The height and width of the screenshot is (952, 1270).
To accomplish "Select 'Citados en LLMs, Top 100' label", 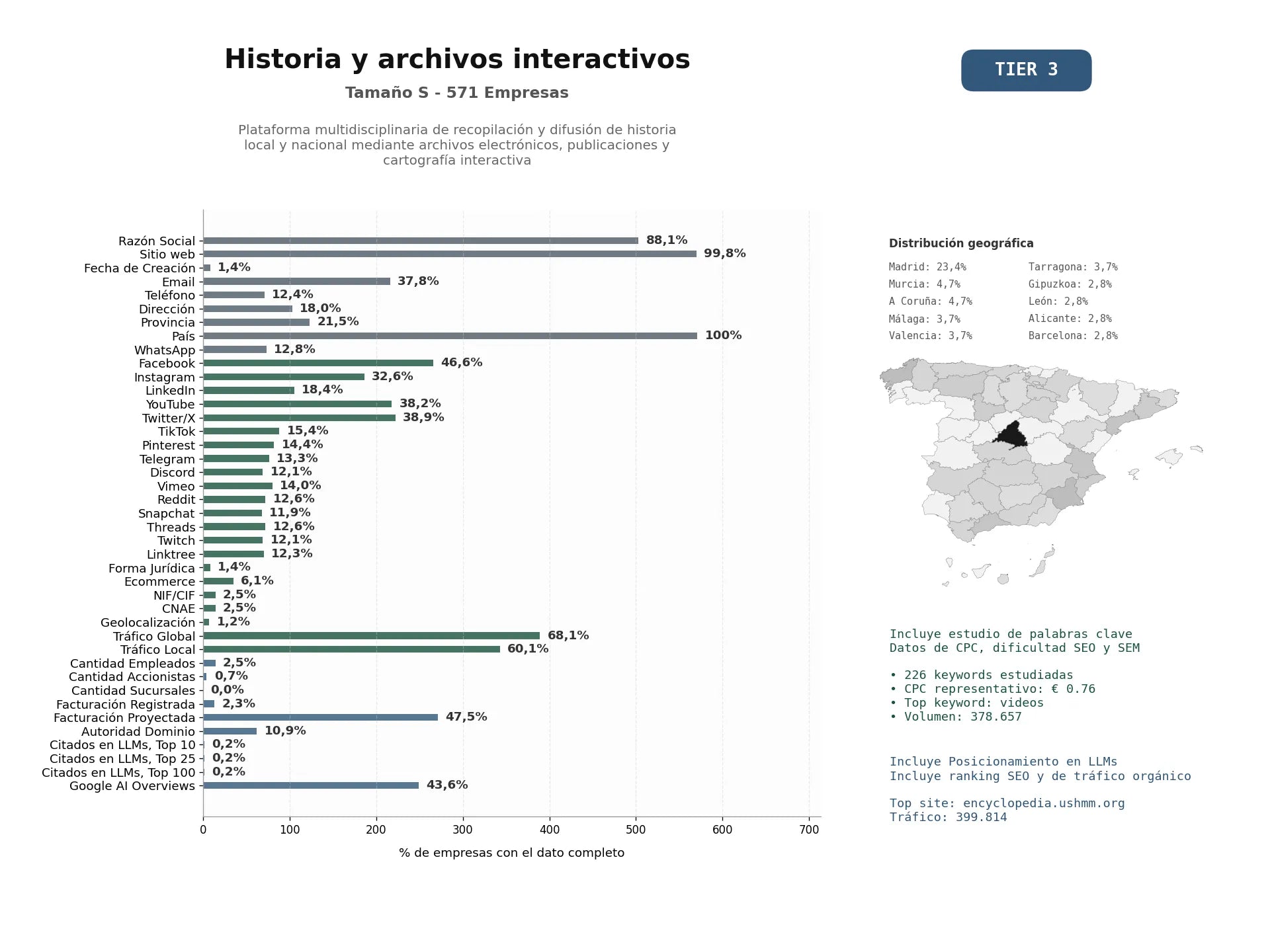I will coord(119,773).
